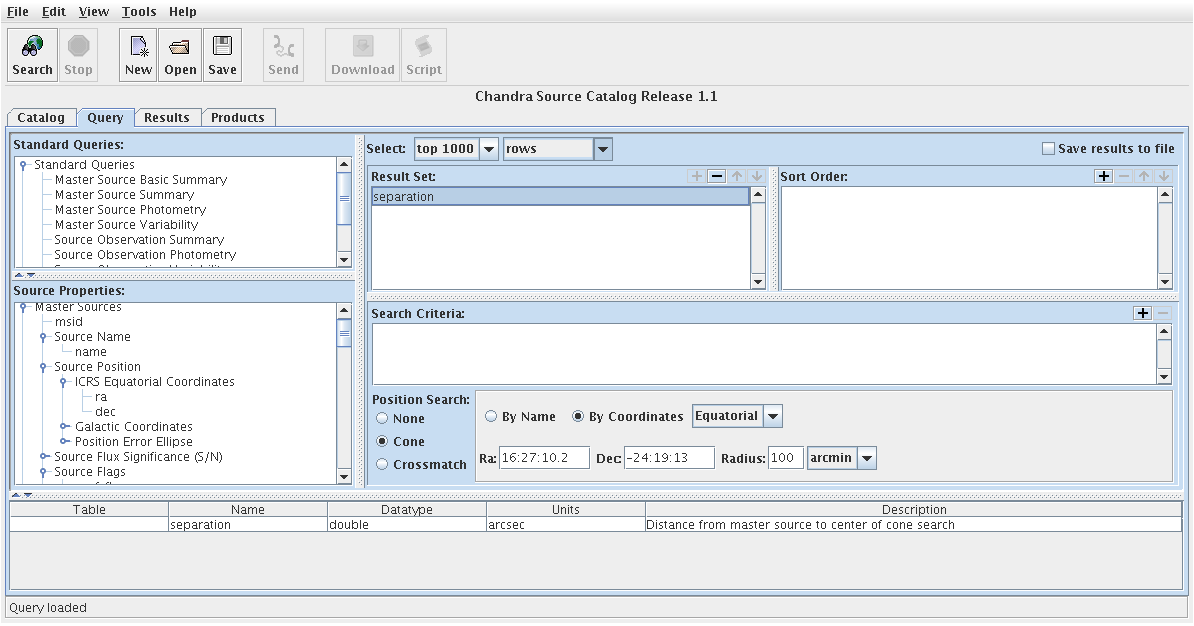Add criterion with Search Criteria plus icon
Image resolution: width=1194 pixels, height=626 pixels.
tap(1142, 313)
